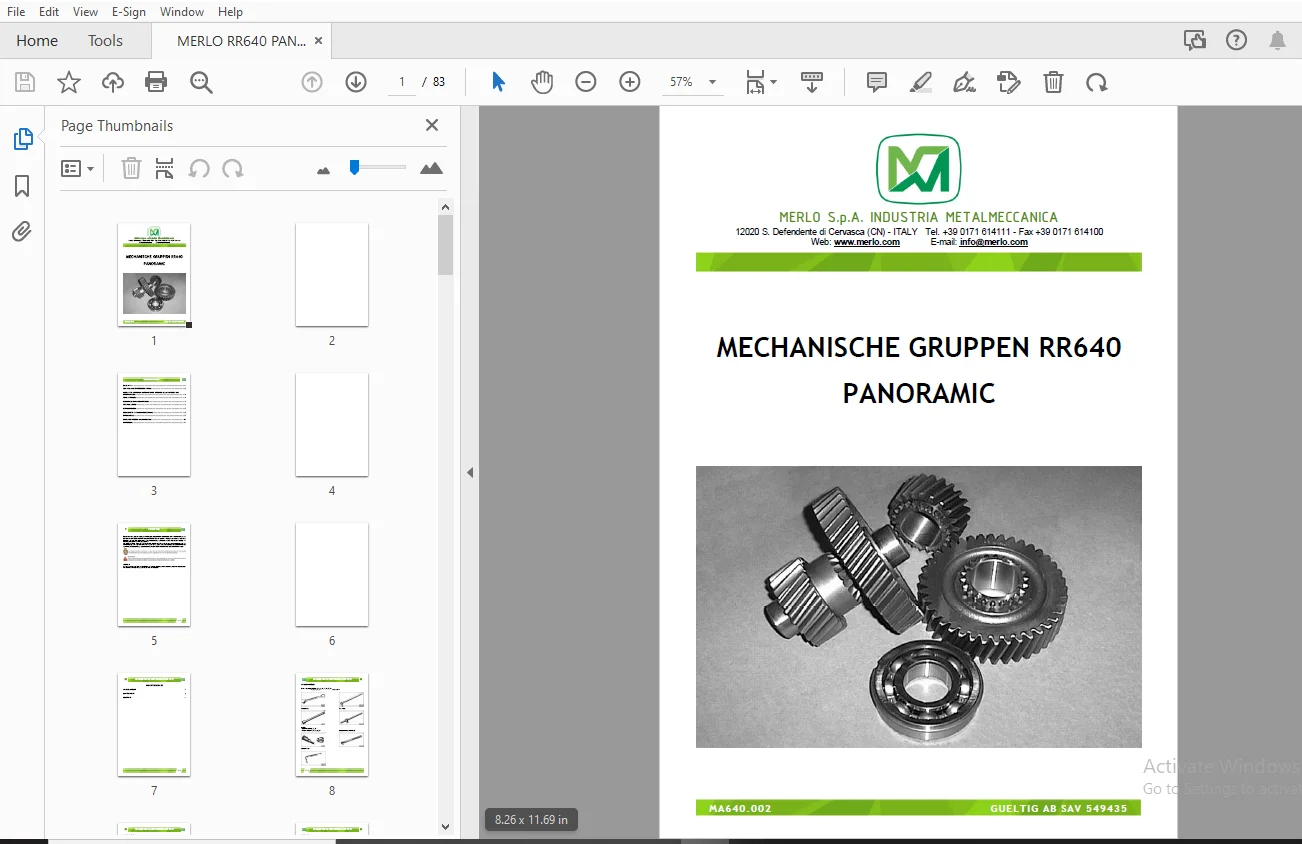Open the sign document pen tool

pyautogui.click(x=965, y=82)
